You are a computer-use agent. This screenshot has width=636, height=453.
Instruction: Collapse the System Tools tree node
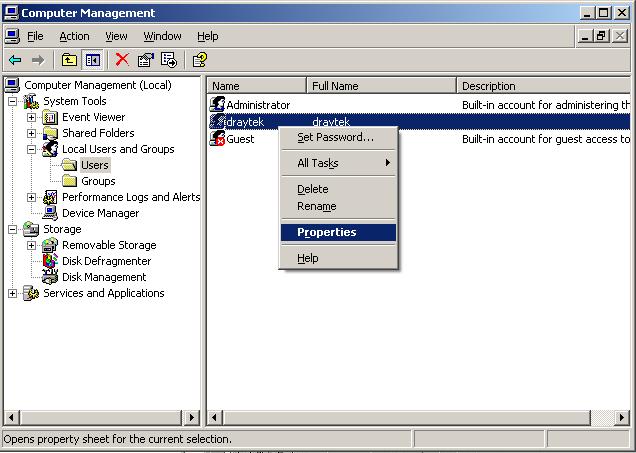click(13, 101)
